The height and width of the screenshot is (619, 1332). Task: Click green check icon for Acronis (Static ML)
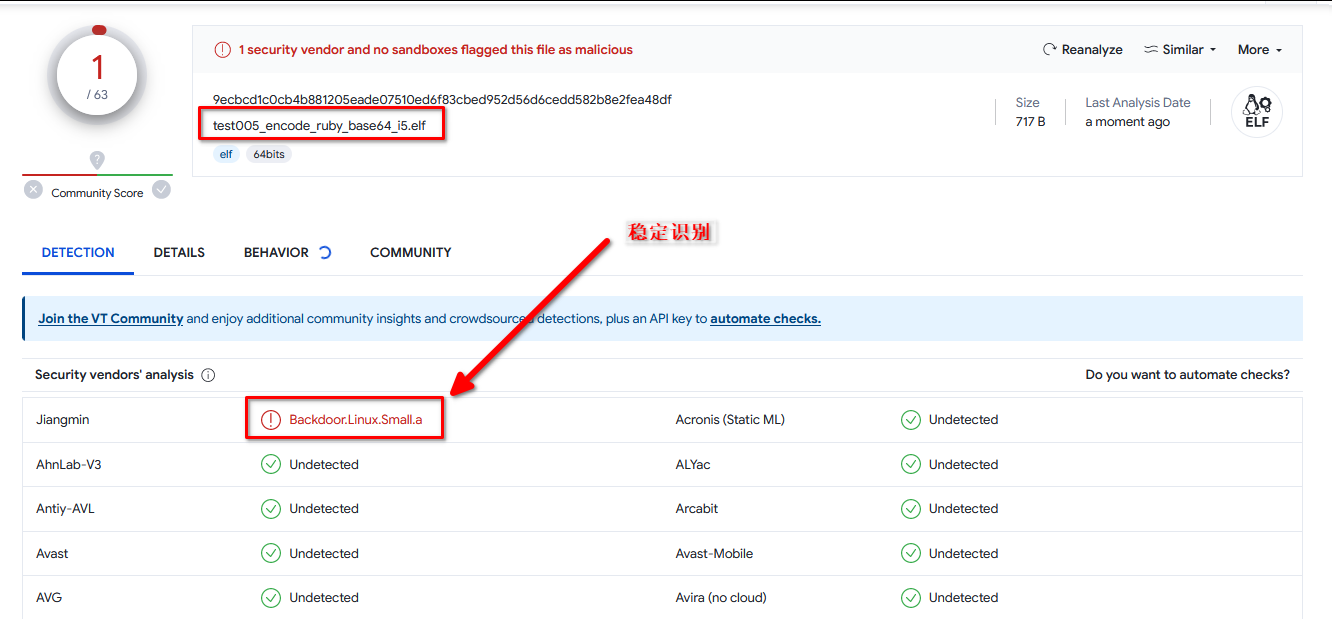[x=910, y=420]
